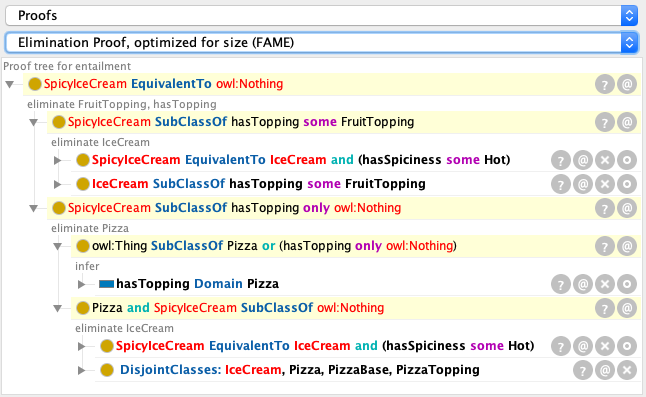Viewport: 646px width, 397px height.
Task: Open the Elimination Proof (FAME) dropdown
Action: (x=321, y=43)
